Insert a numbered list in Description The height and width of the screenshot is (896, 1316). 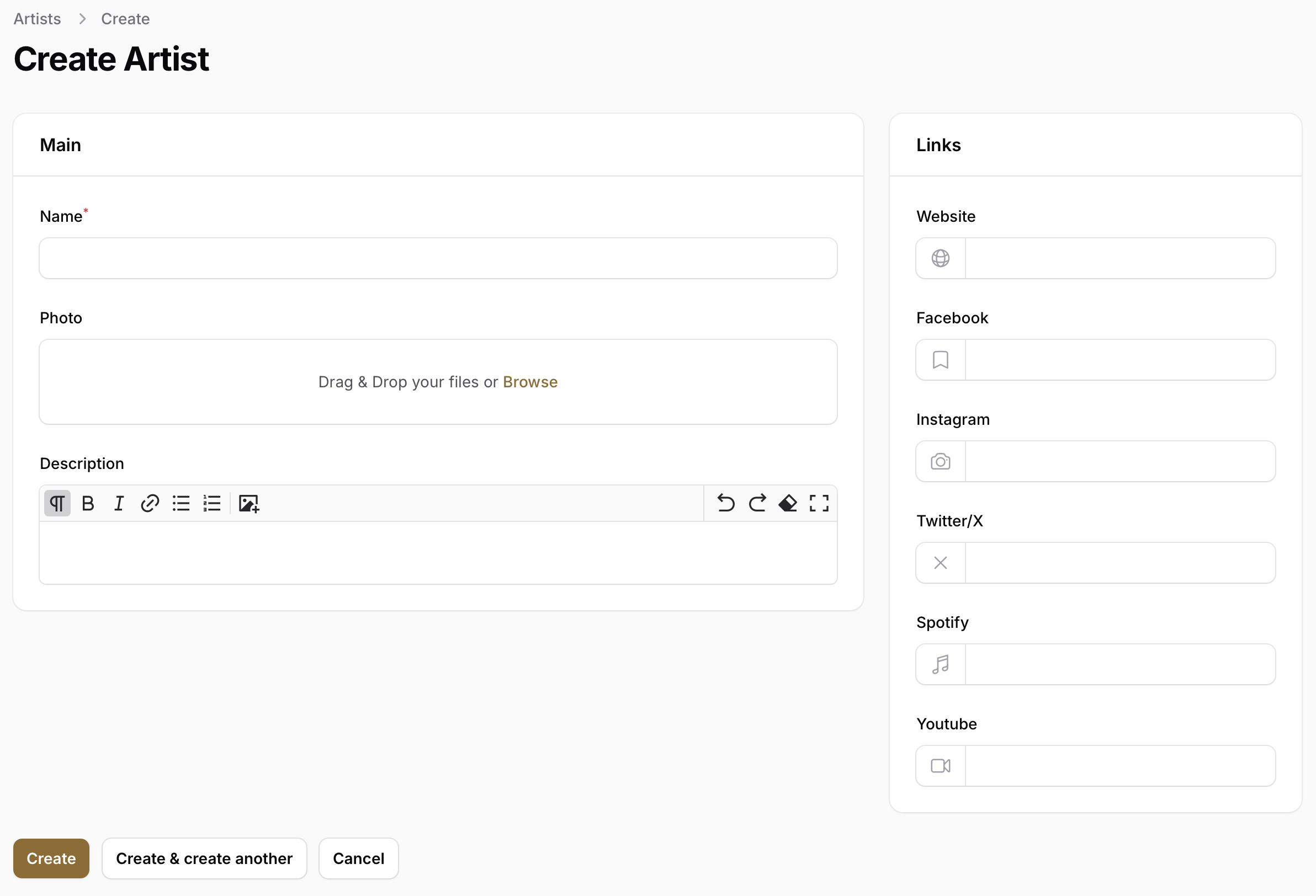pyautogui.click(x=212, y=503)
